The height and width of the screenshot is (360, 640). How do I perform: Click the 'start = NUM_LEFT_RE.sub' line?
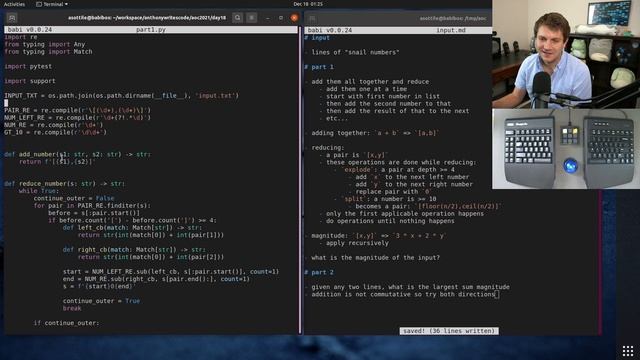click(171, 272)
